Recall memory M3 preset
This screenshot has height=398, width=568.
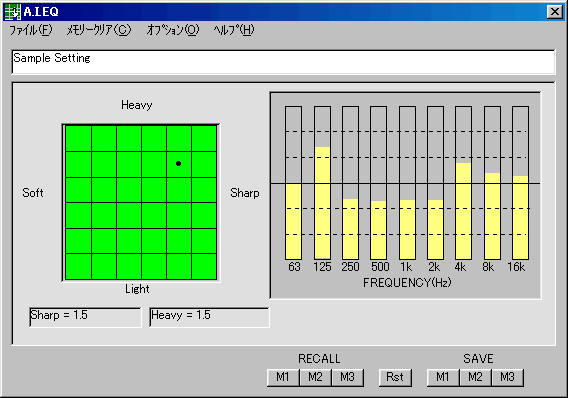pyautogui.click(x=347, y=377)
